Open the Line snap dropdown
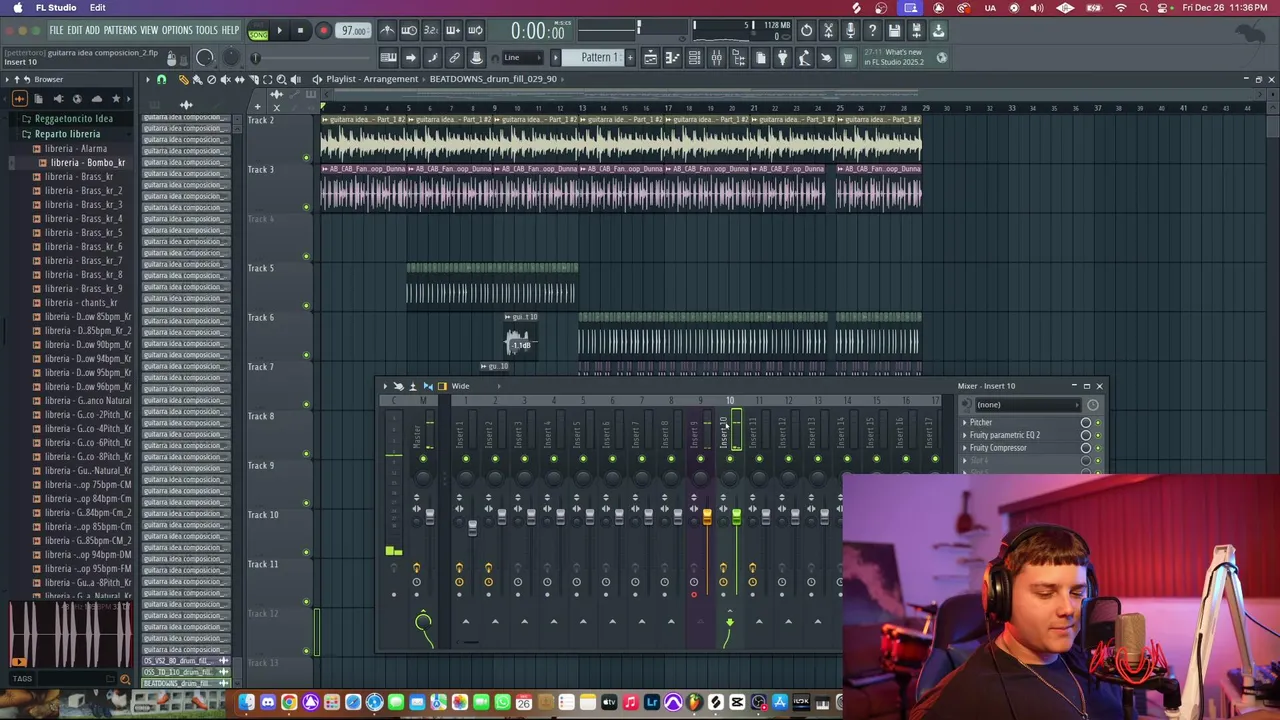Viewport: 1280px width, 720px height. tap(521, 58)
